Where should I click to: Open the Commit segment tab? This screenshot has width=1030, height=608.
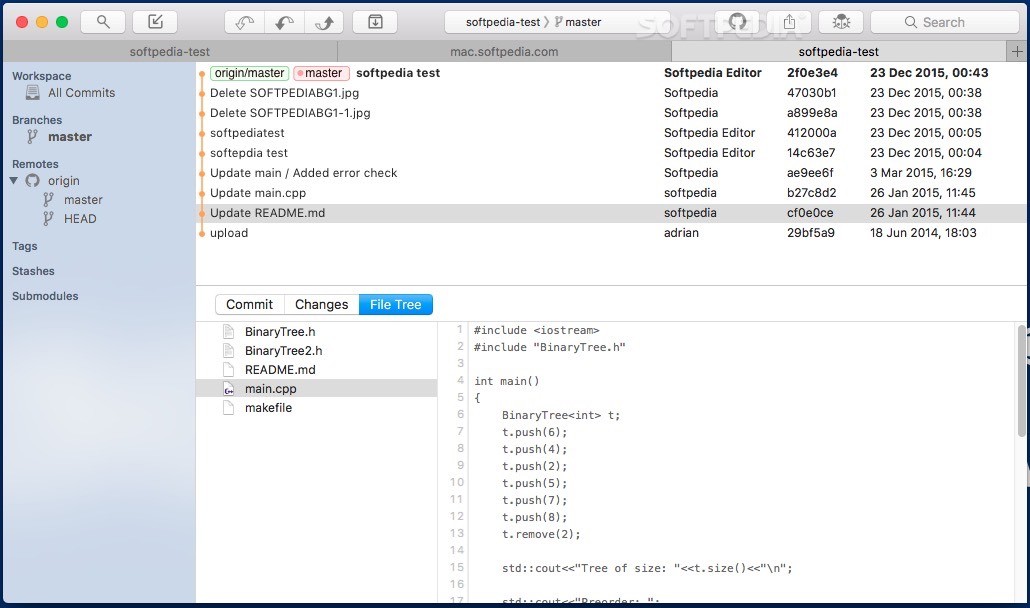(250, 305)
